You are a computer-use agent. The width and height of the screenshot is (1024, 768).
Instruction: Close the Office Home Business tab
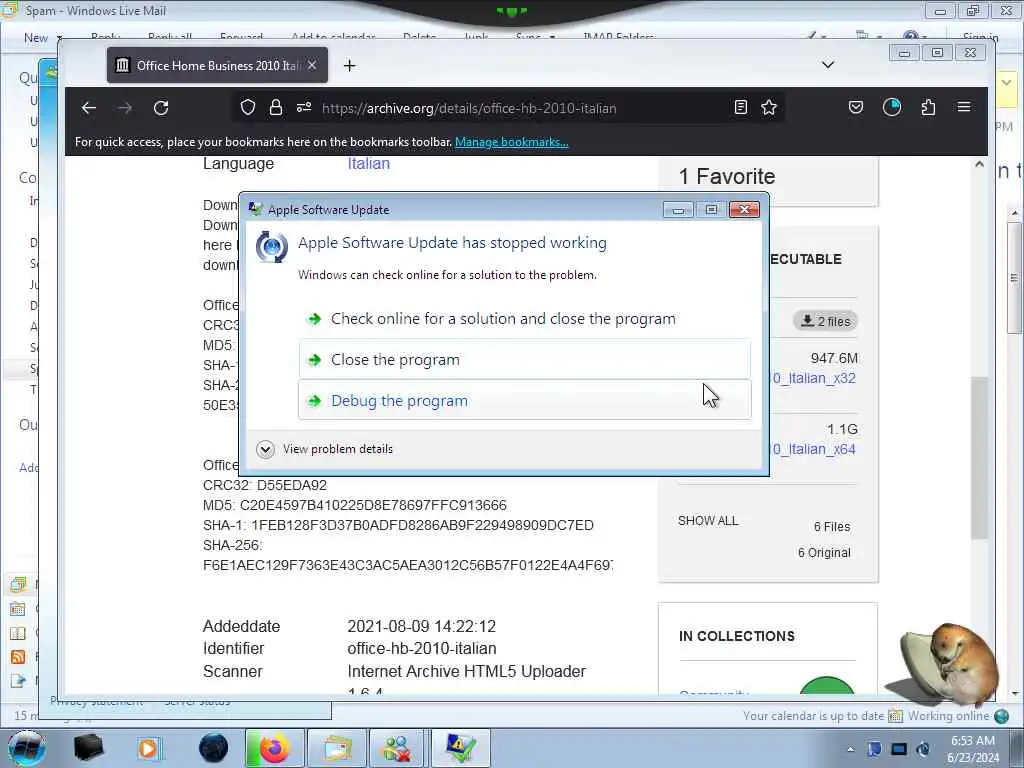(312, 65)
